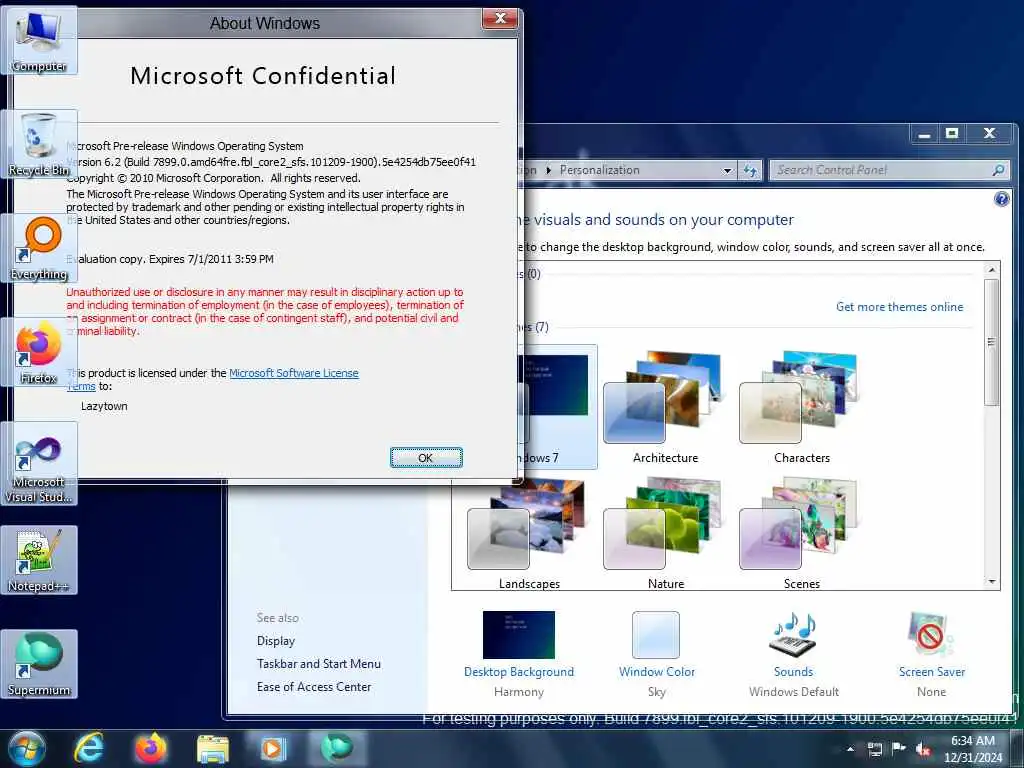Open the Screen Saver settings icon
Viewport: 1024px width, 768px height.
tap(931, 634)
